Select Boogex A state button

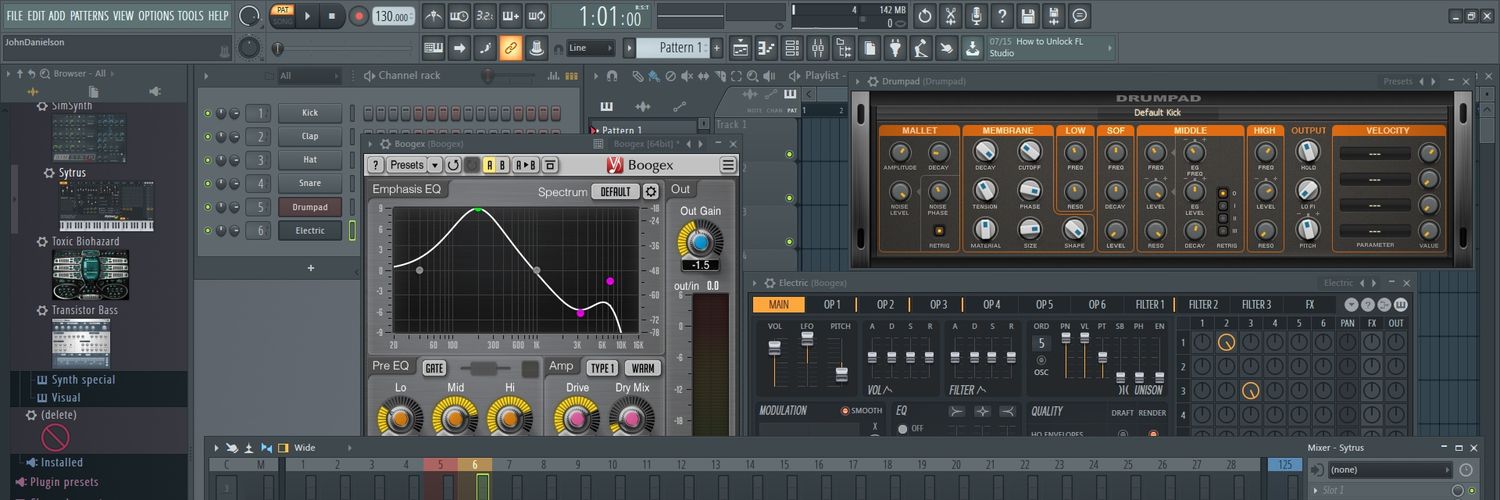pyautogui.click(x=491, y=165)
